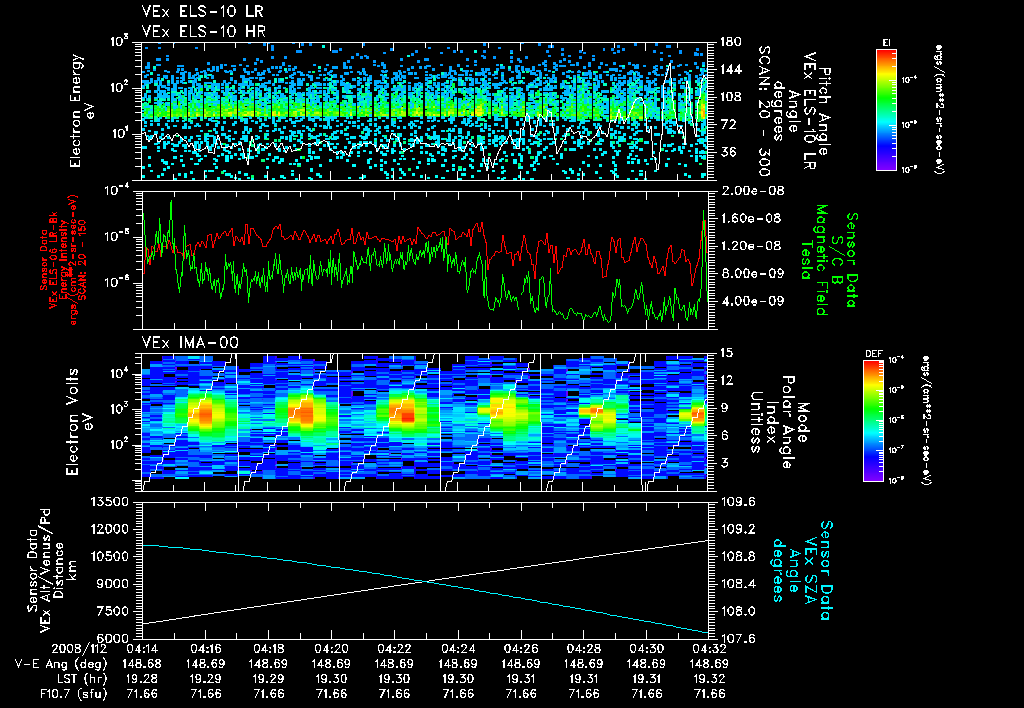
Task: Click the 'V-E Ang (deg)' row label
Action: point(61,664)
